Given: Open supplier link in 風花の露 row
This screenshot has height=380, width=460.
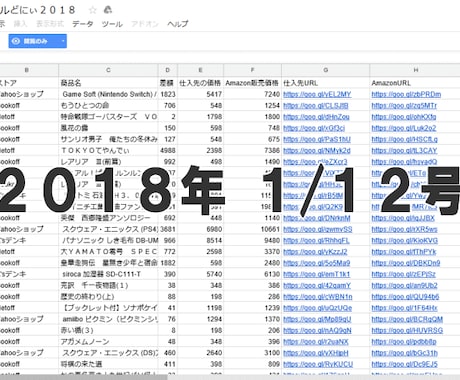Looking at the screenshot, I should (314, 128).
